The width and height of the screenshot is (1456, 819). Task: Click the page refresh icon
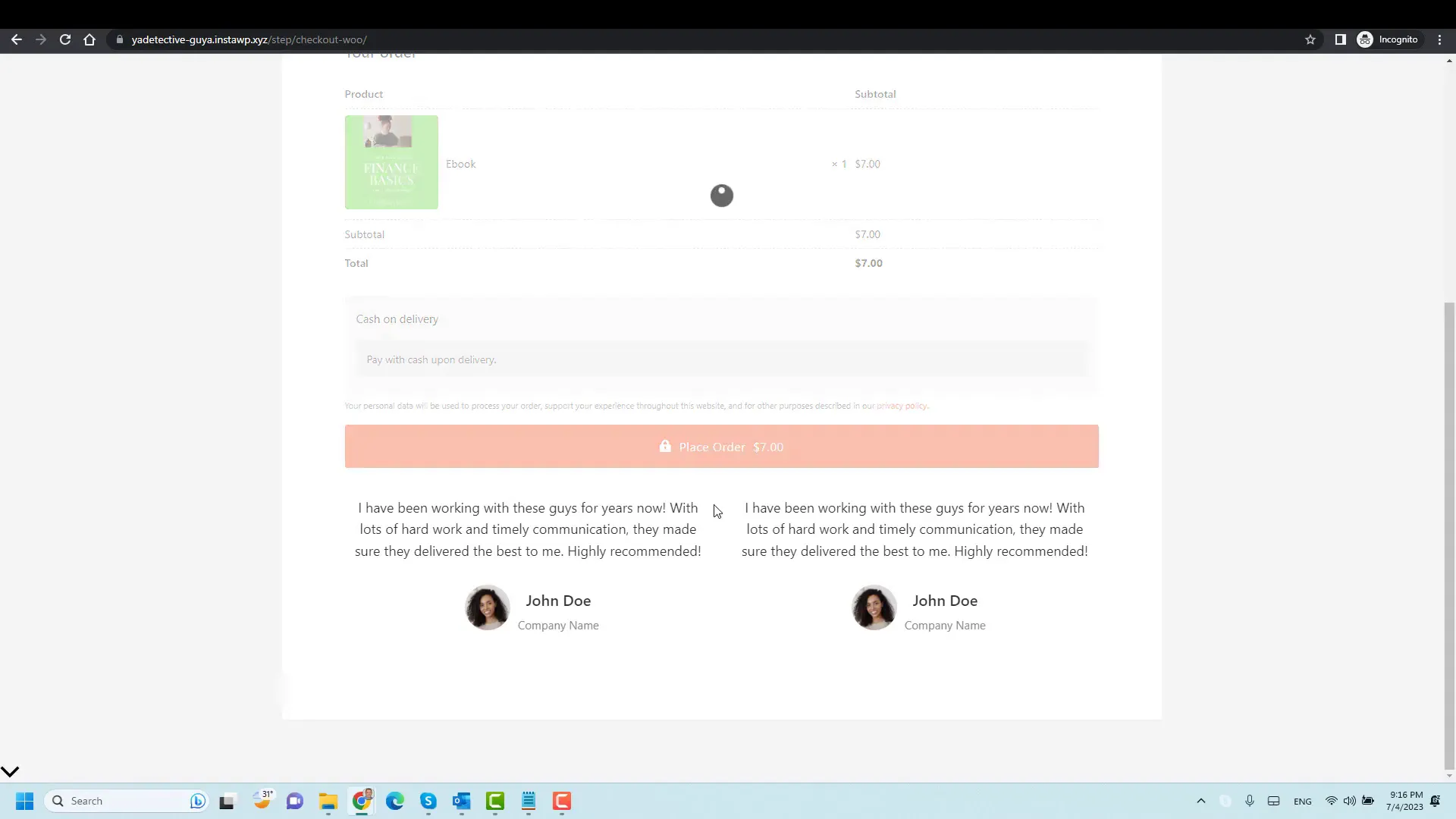tap(65, 40)
